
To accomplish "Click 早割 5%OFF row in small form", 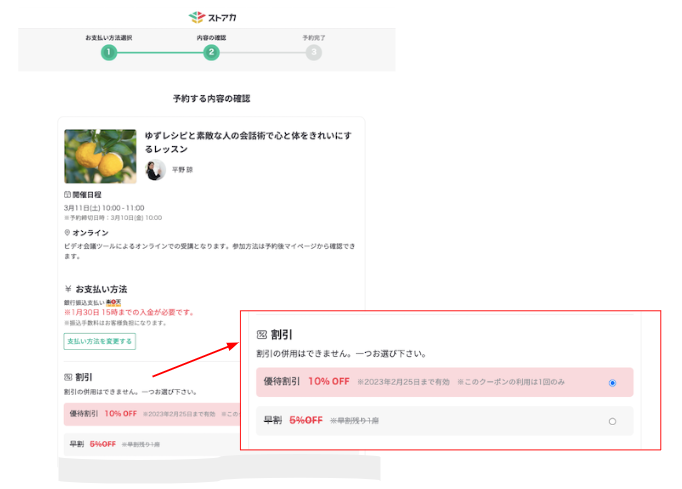I will [152, 444].
